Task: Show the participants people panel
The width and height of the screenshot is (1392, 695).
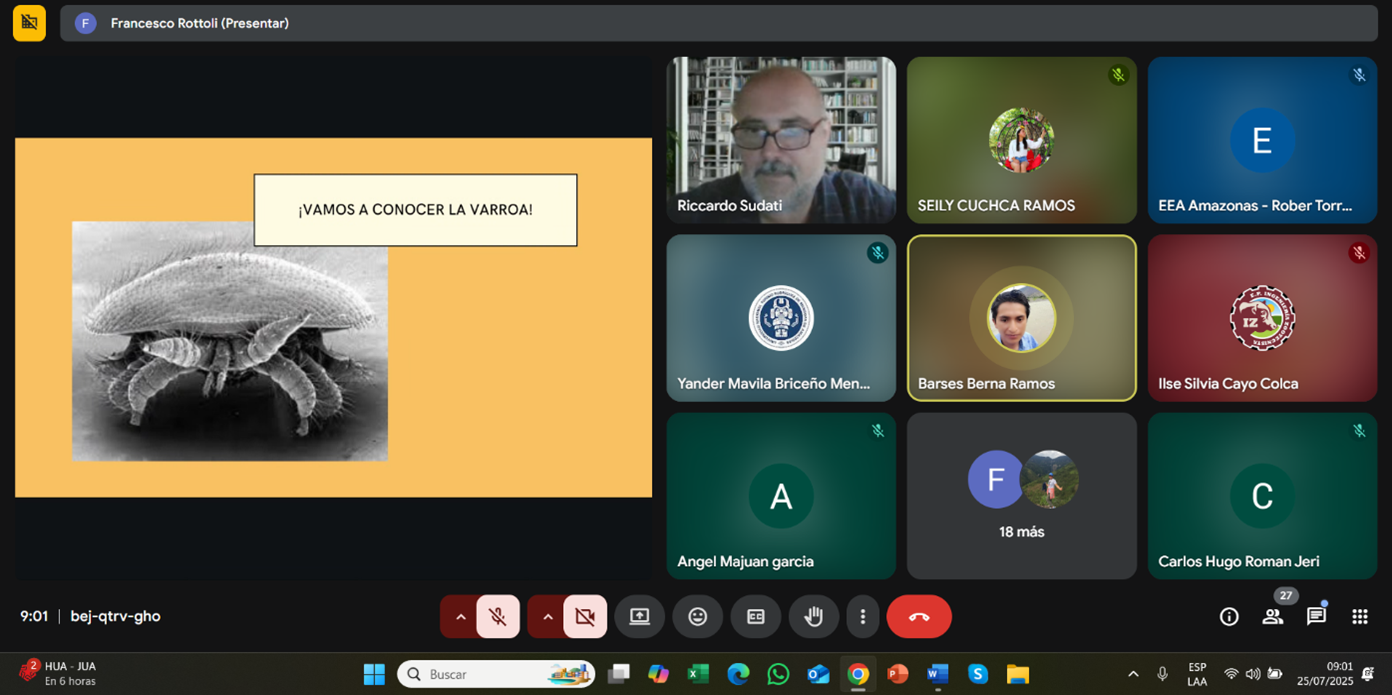Action: tap(1272, 617)
